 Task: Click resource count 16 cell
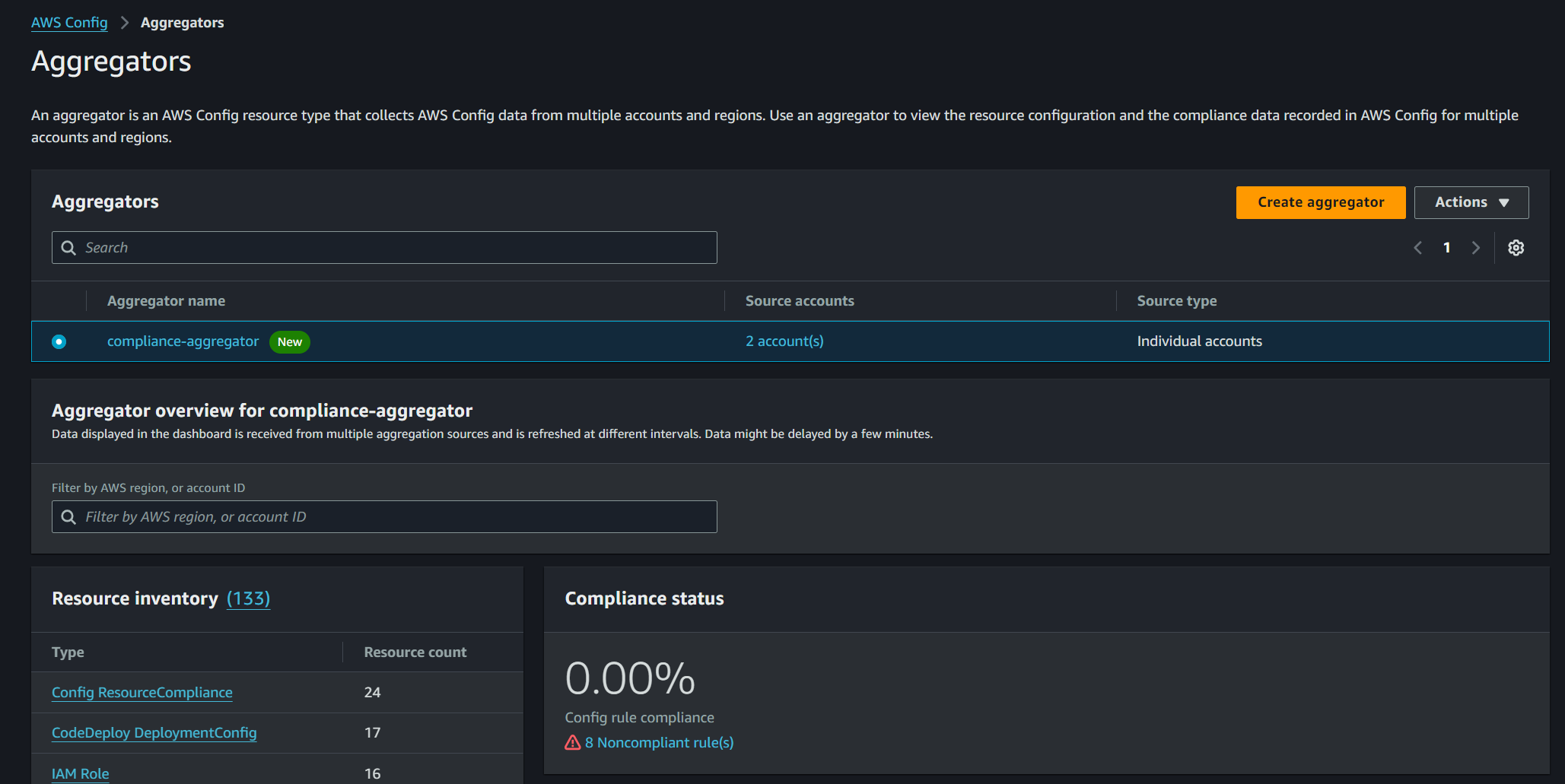[x=372, y=773]
